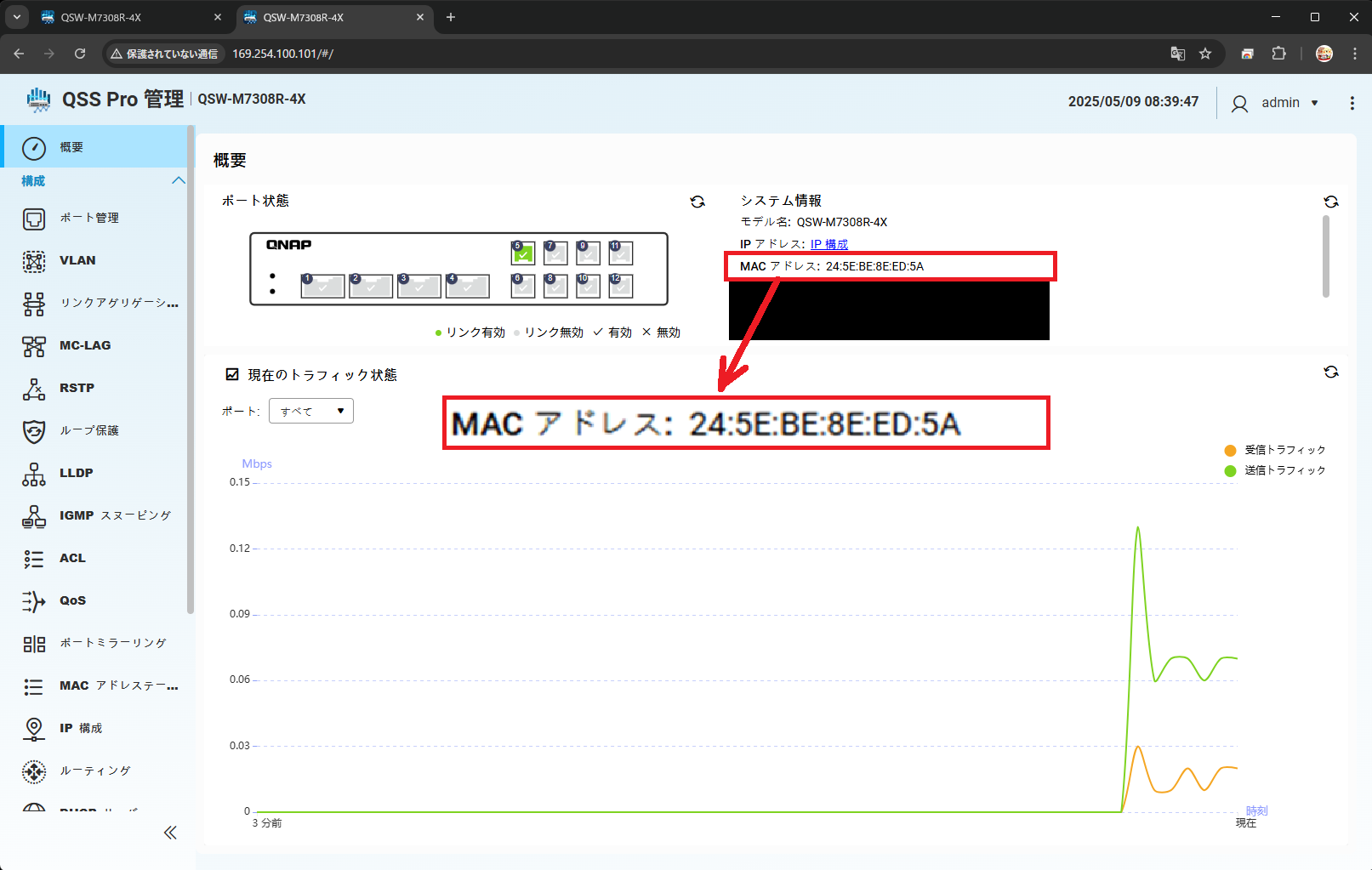Click translate page icon in address bar
The height and width of the screenshot is (870, 1372).
(x=1178, y=54)
